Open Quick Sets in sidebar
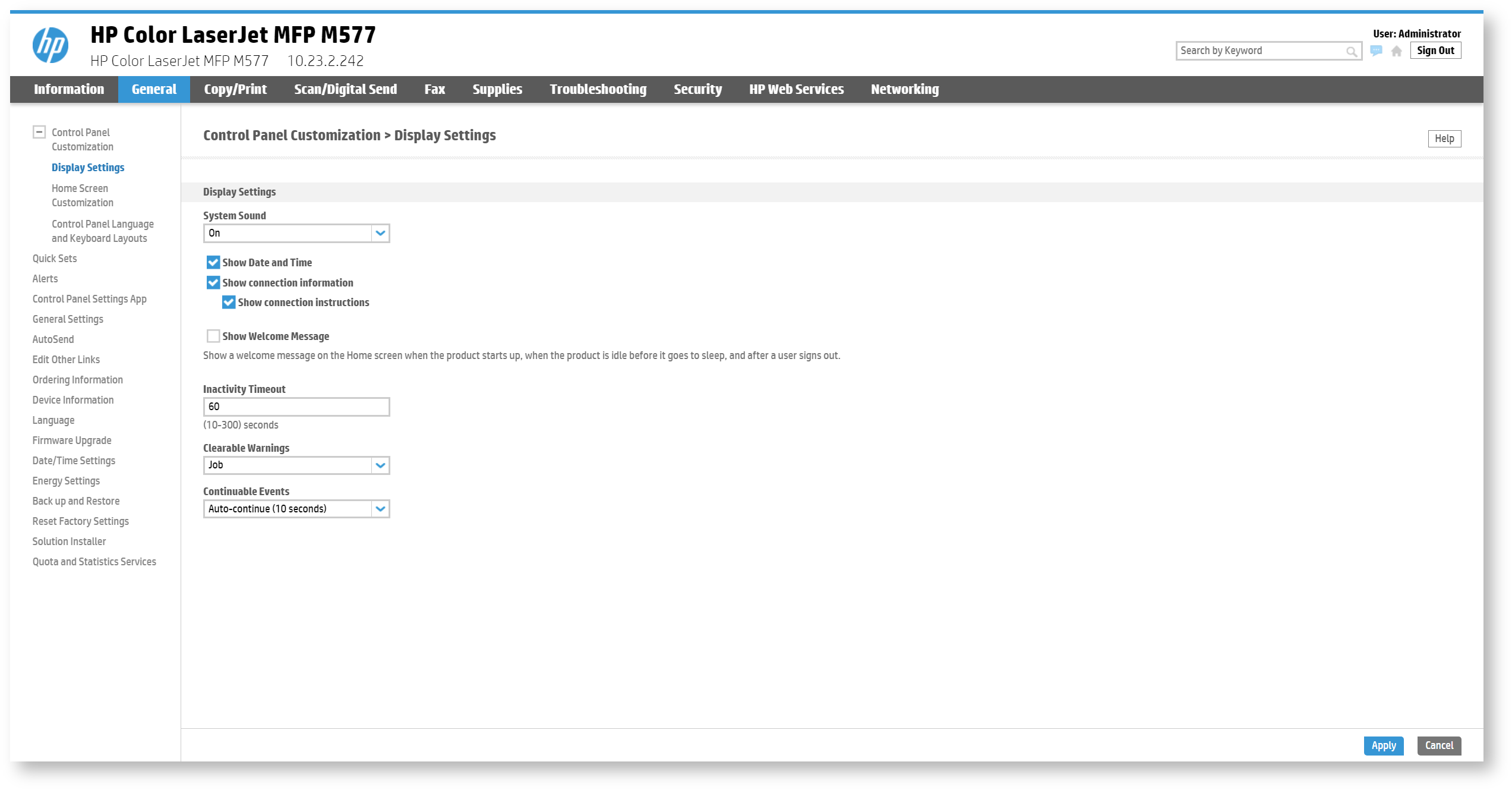 55,259
